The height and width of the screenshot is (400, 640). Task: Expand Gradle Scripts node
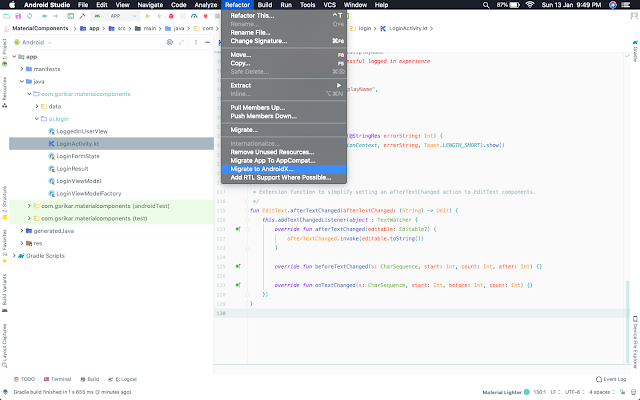click(x=14, y=256)
